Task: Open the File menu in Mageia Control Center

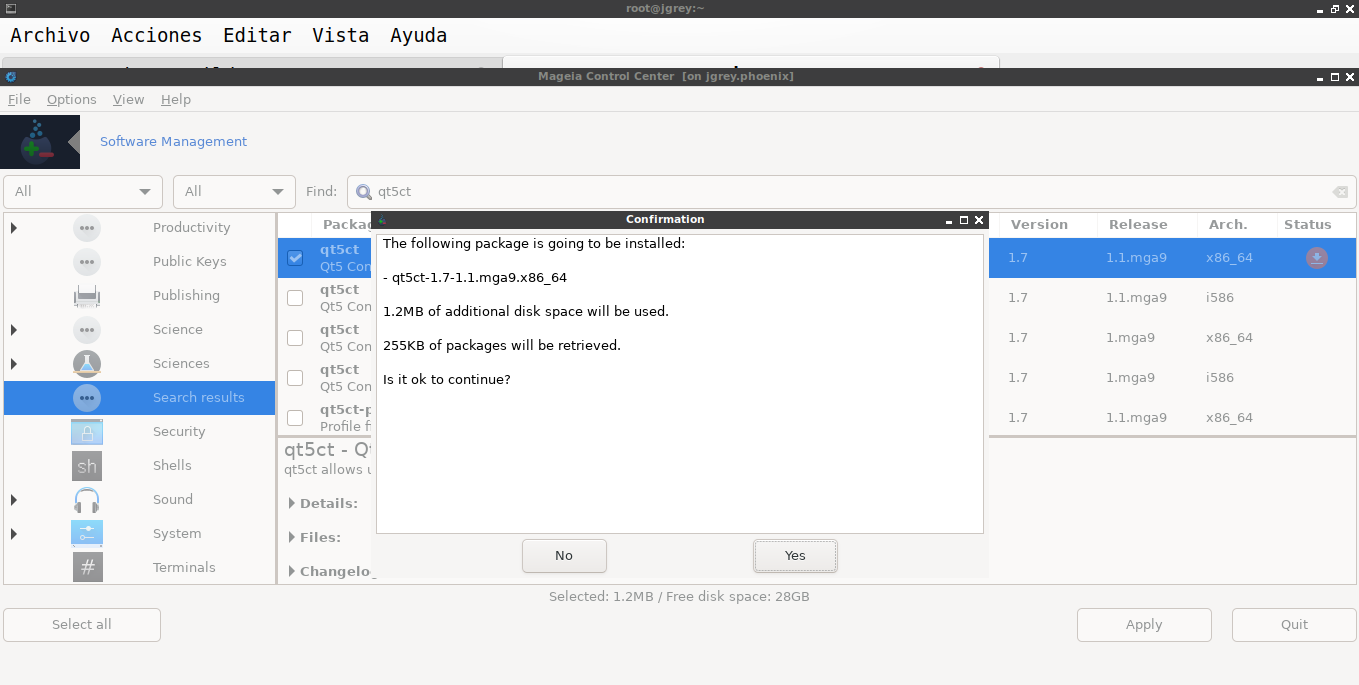Action: pyautogui.click(x=19, y=100)
